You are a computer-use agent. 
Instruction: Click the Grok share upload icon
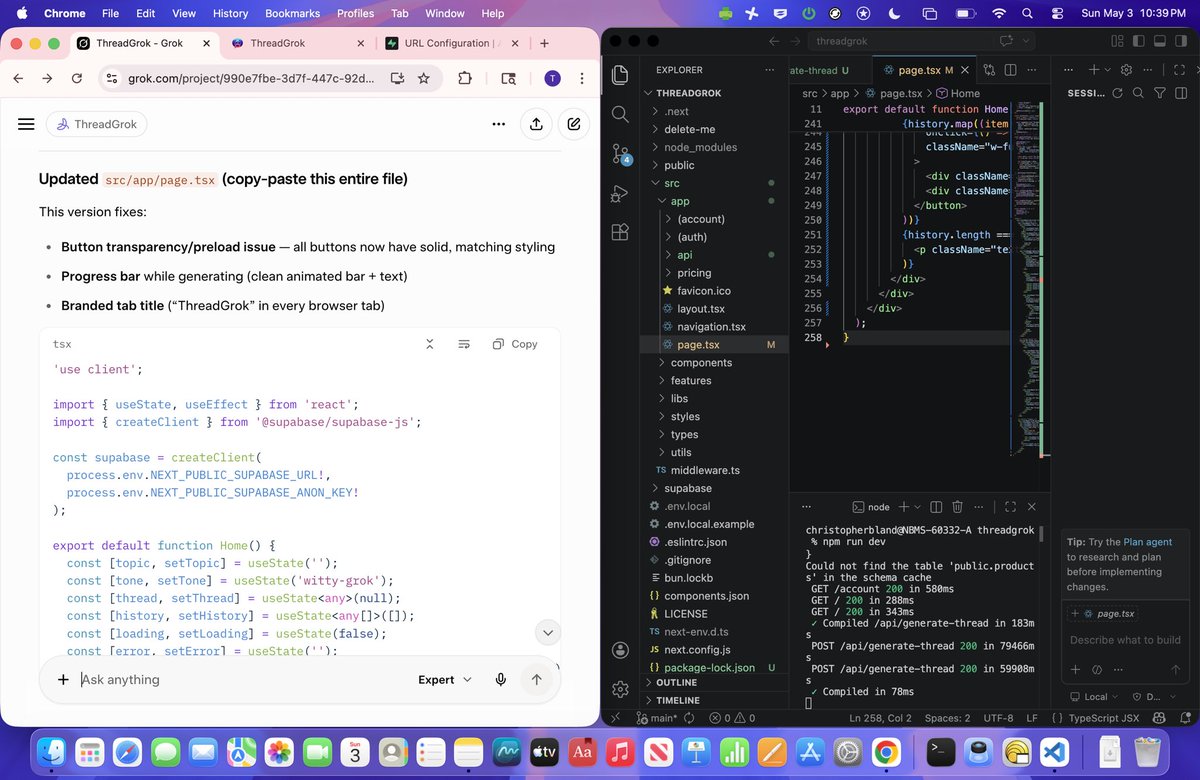(536, 124)
